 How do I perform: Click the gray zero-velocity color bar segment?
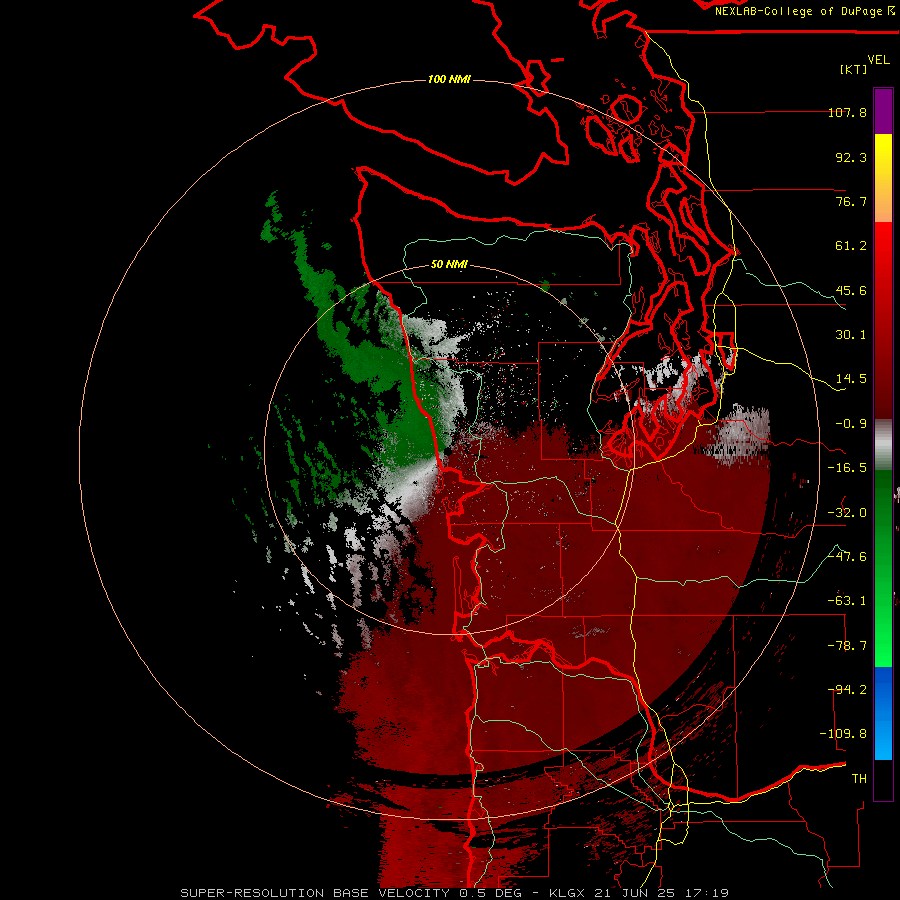(883, 445)
